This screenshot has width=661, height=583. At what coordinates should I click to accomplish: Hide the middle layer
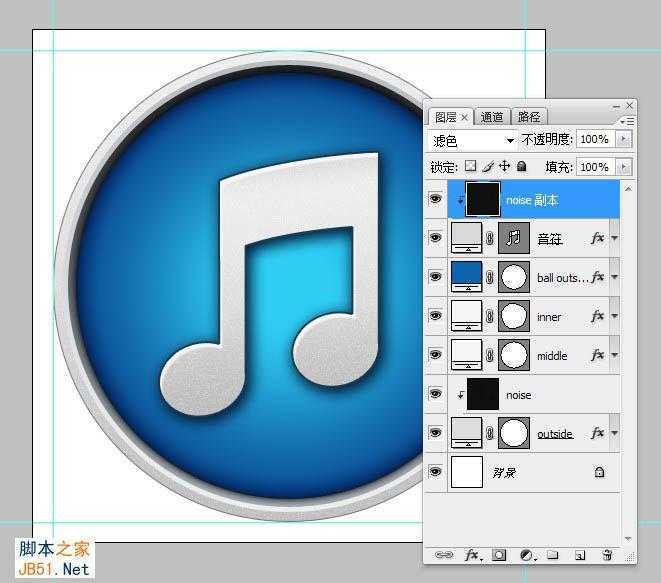435,355
